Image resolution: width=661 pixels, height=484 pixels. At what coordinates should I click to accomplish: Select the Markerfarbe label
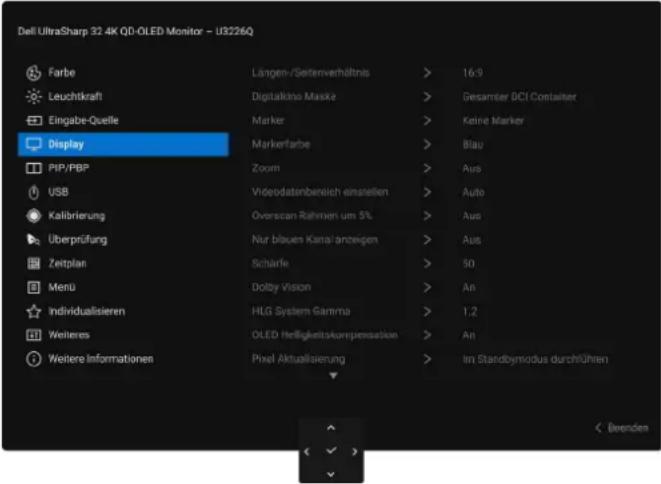tap(281, 145)
